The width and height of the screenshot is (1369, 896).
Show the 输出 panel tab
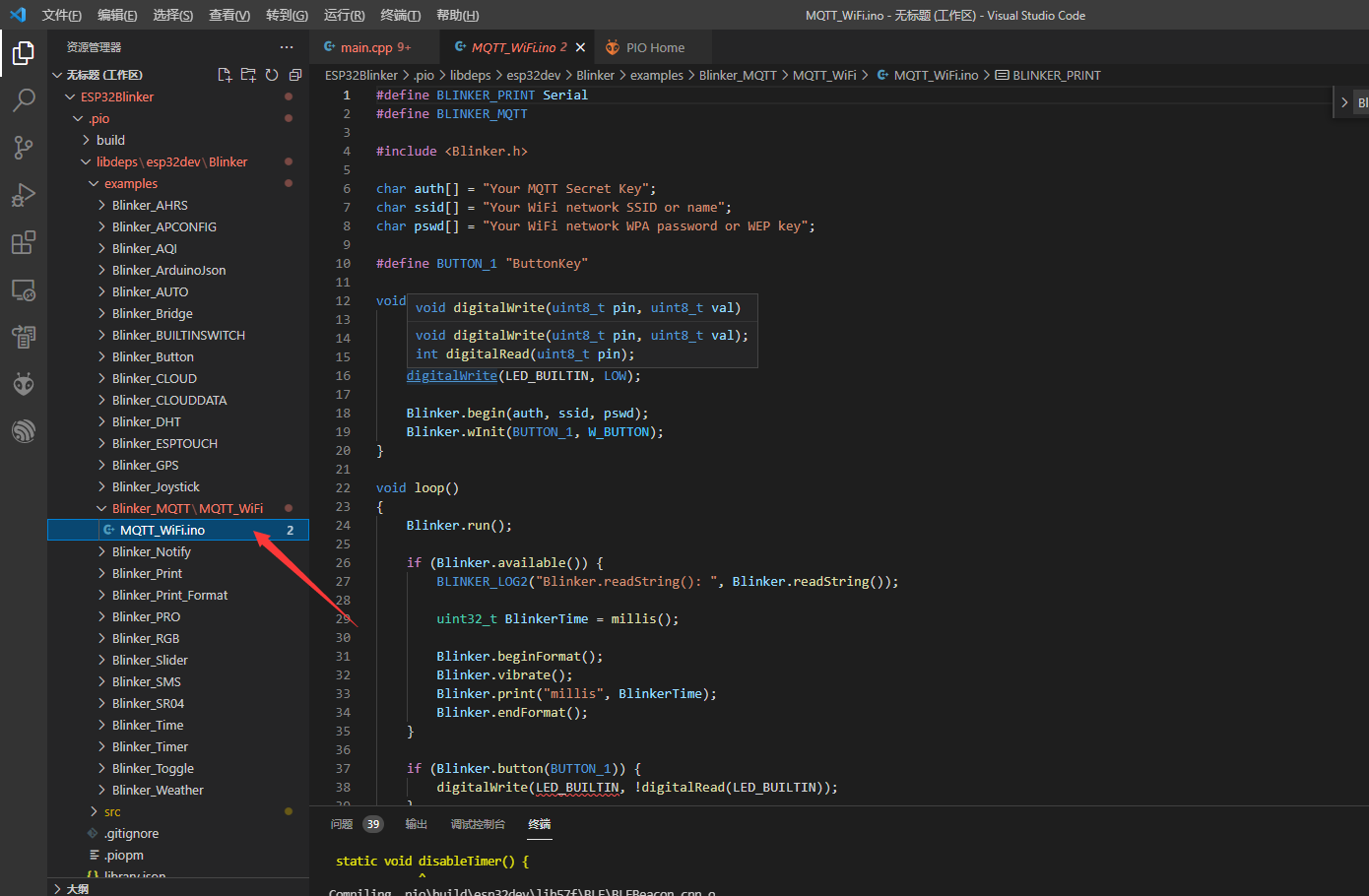click(x=417, y=824)
